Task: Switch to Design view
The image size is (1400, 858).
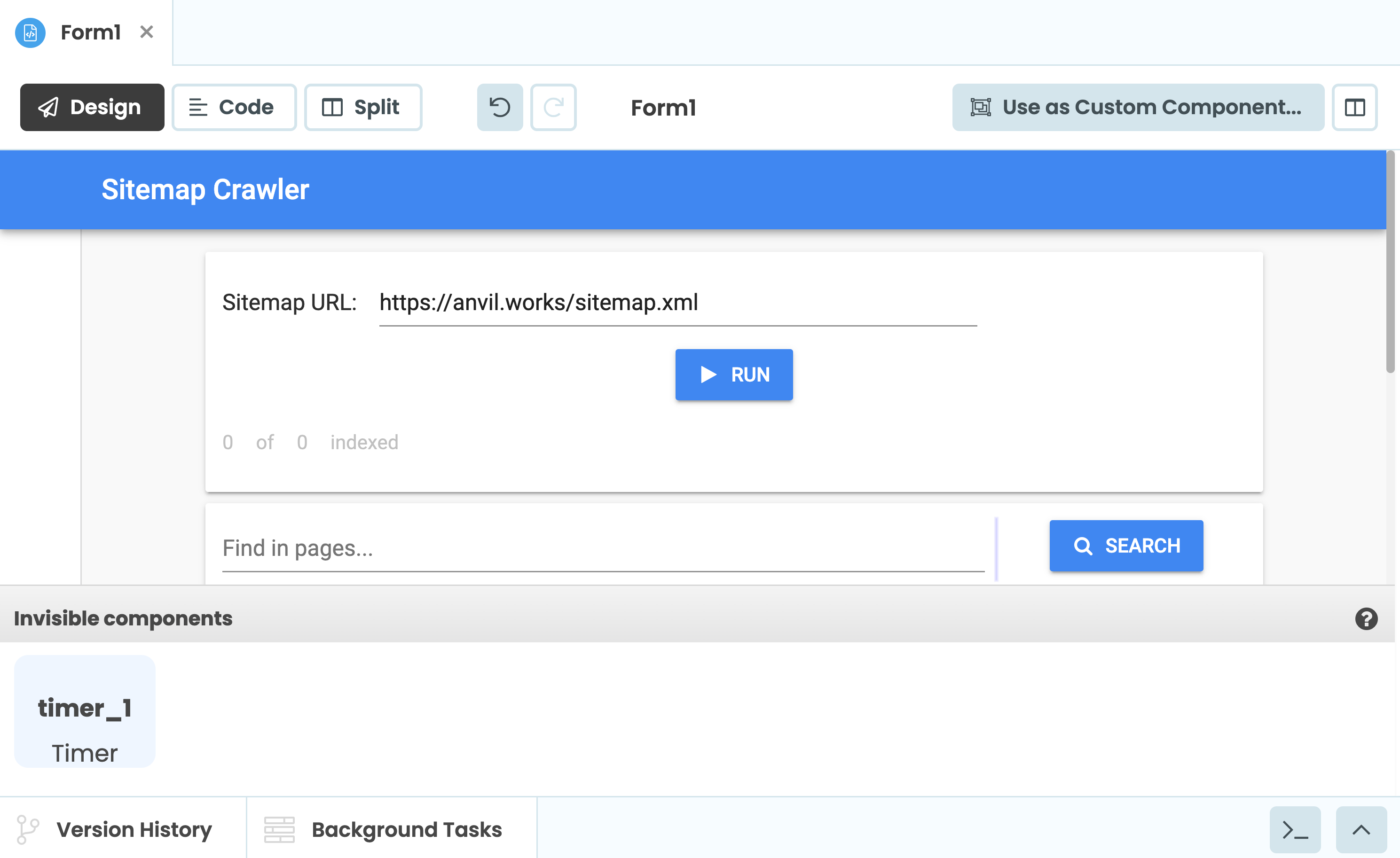Action: tap(92, 107)
